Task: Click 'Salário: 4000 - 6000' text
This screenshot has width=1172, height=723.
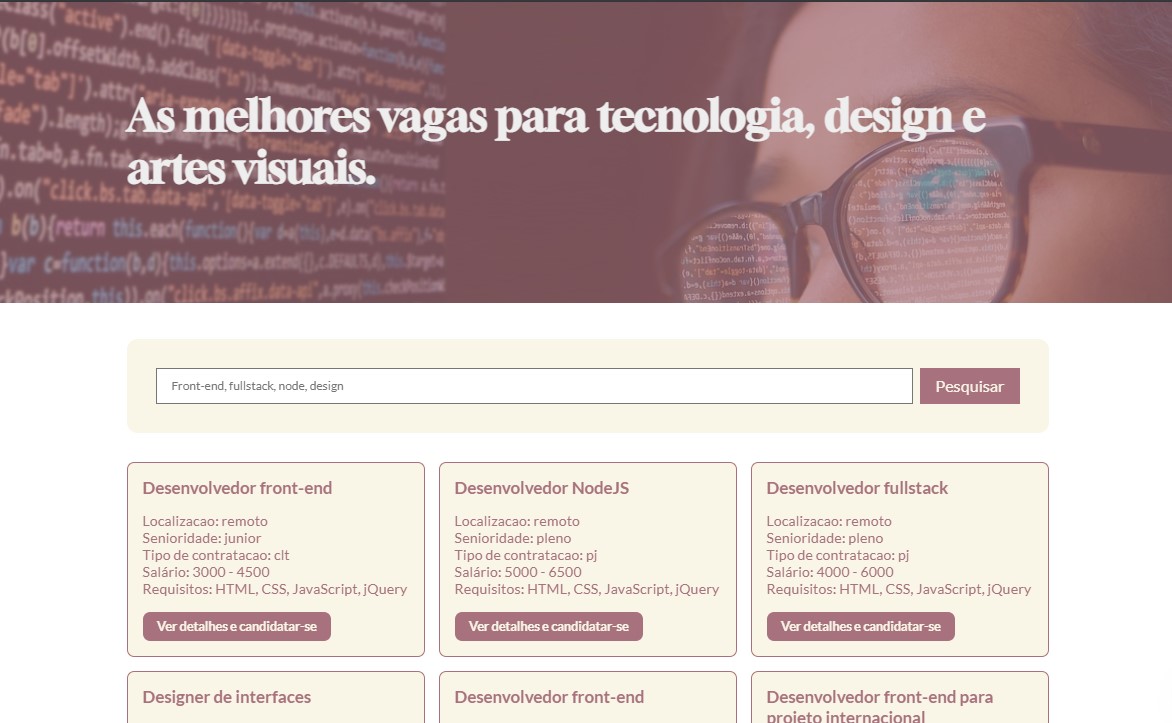Action: click(830, 572)
